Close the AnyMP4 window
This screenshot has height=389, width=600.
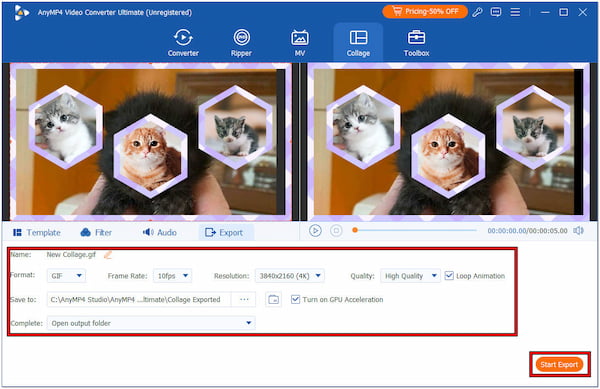tap(582, 12)
